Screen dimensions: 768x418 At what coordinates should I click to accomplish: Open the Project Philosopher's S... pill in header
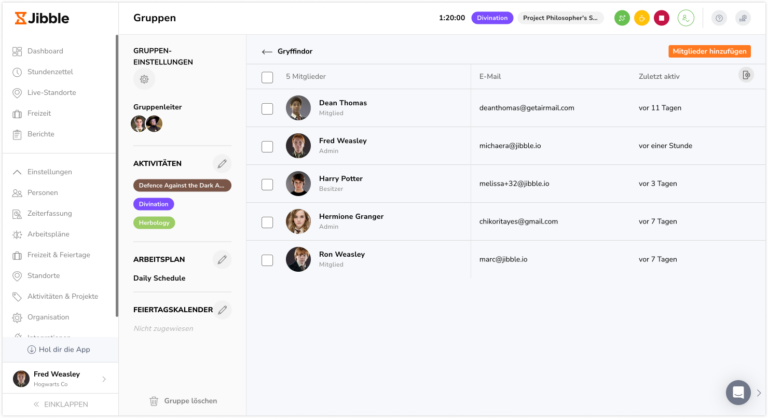pos(560,18)
